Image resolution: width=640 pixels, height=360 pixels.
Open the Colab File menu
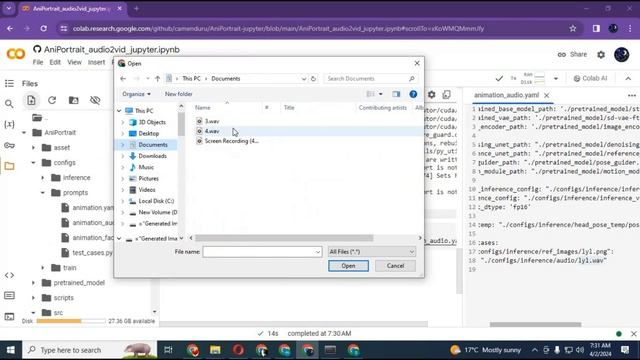point(38,62)
